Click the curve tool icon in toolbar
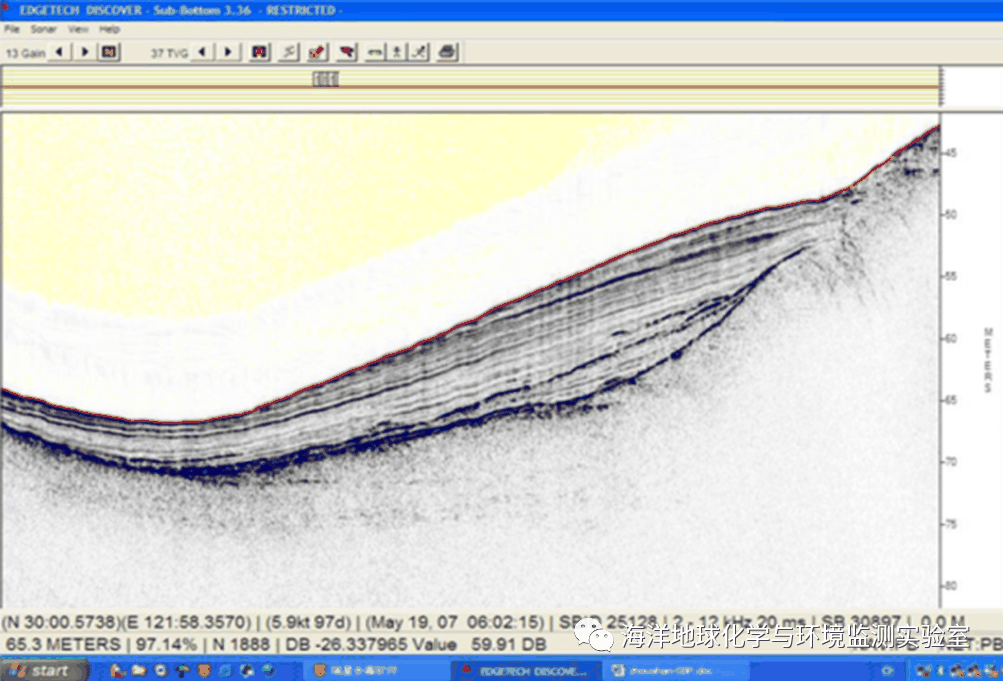 click(x=289, y=51)
